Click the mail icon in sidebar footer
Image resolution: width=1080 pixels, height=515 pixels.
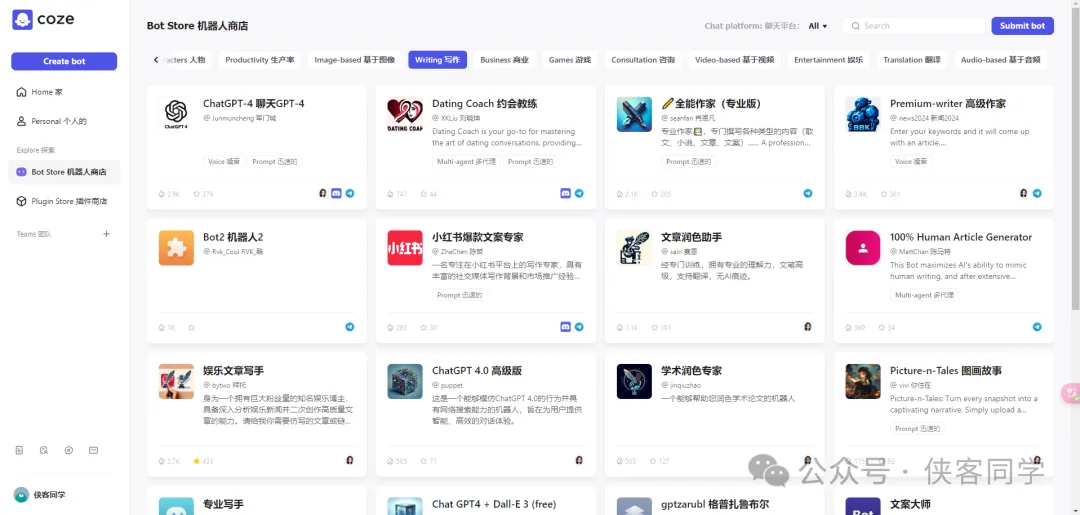[x=94, y=450]
